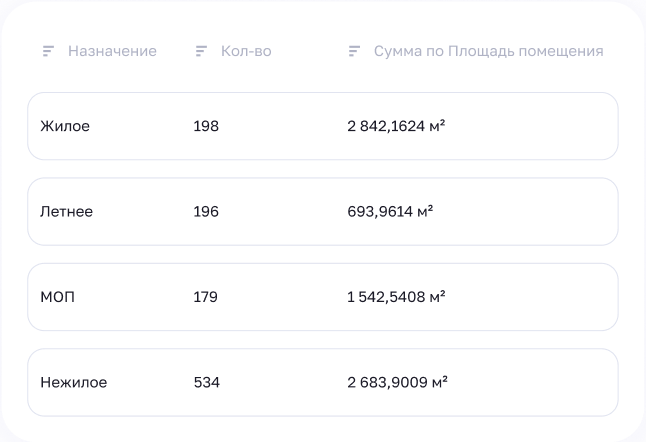Select the Жилое label
This screenshot has width=646, height=442.
click(x=65, y=127)
